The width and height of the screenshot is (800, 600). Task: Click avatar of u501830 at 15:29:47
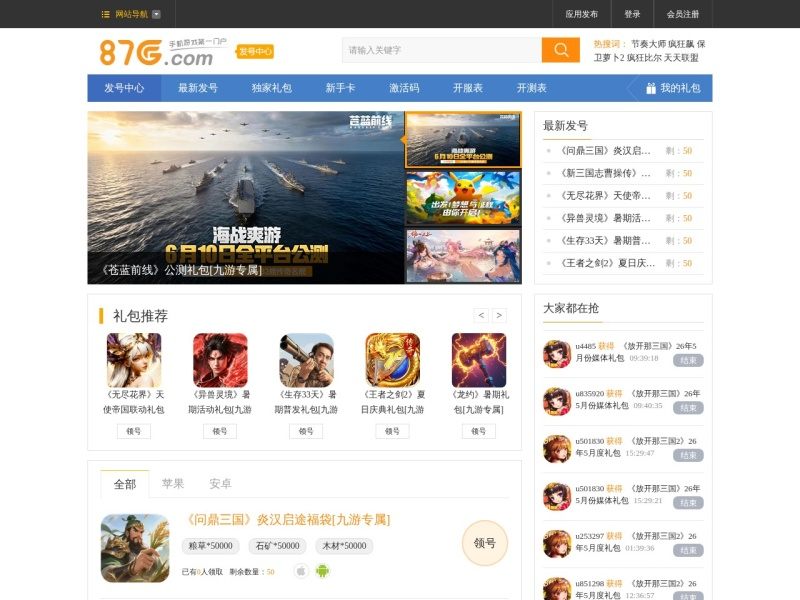pos(557,448)
